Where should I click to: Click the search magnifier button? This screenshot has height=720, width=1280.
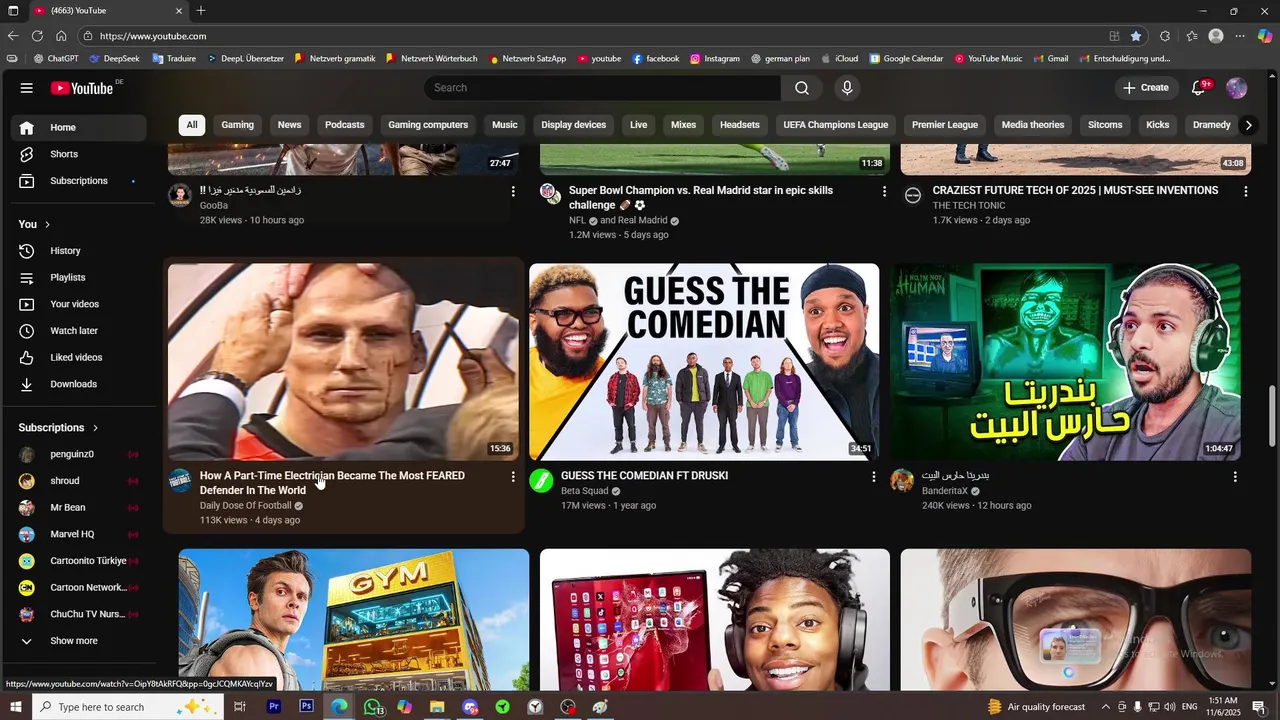point(802,88)
